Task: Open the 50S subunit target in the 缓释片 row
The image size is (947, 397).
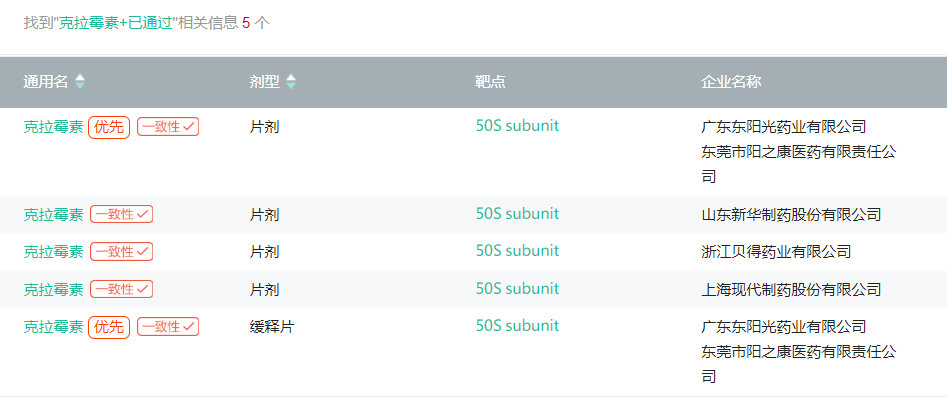Action: 518,326
